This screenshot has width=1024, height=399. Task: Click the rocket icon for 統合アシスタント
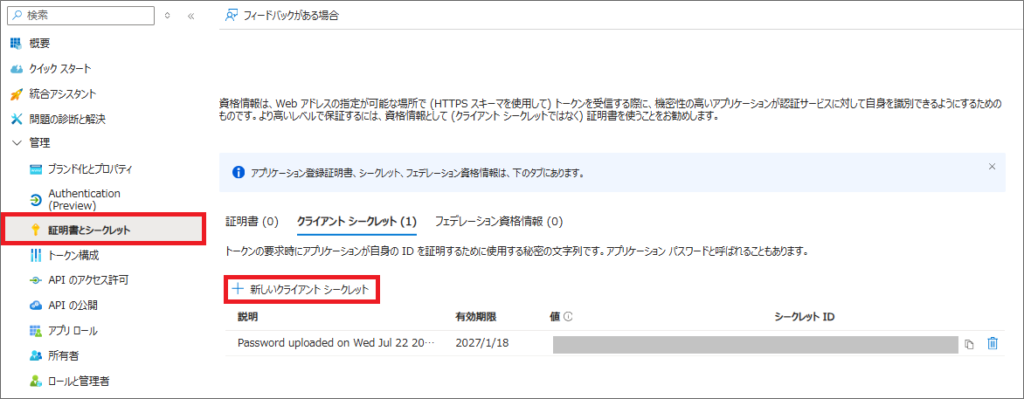(x=16, y=93)
